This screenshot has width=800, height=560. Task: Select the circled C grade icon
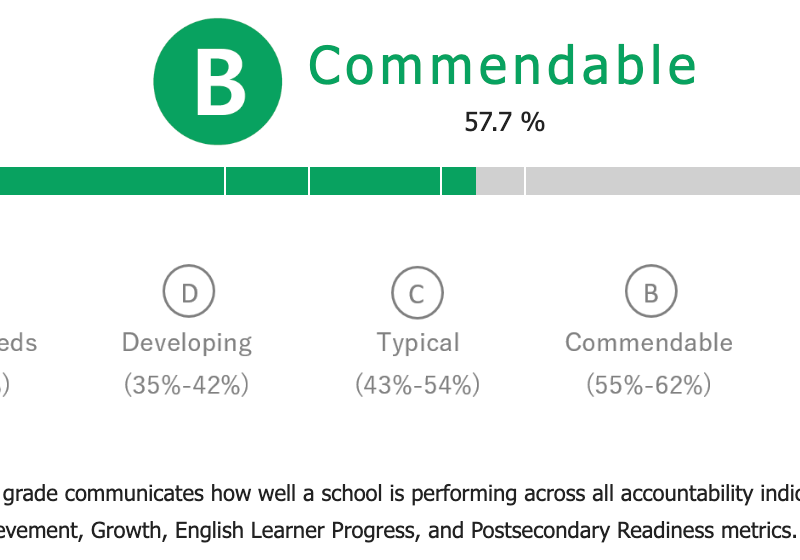[417, 292]
